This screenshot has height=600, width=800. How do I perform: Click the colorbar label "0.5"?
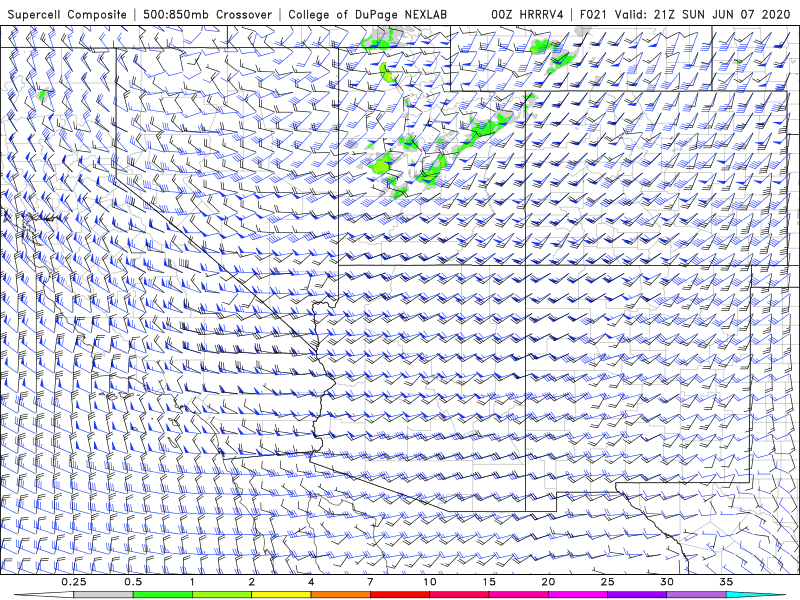click(133, 582)
